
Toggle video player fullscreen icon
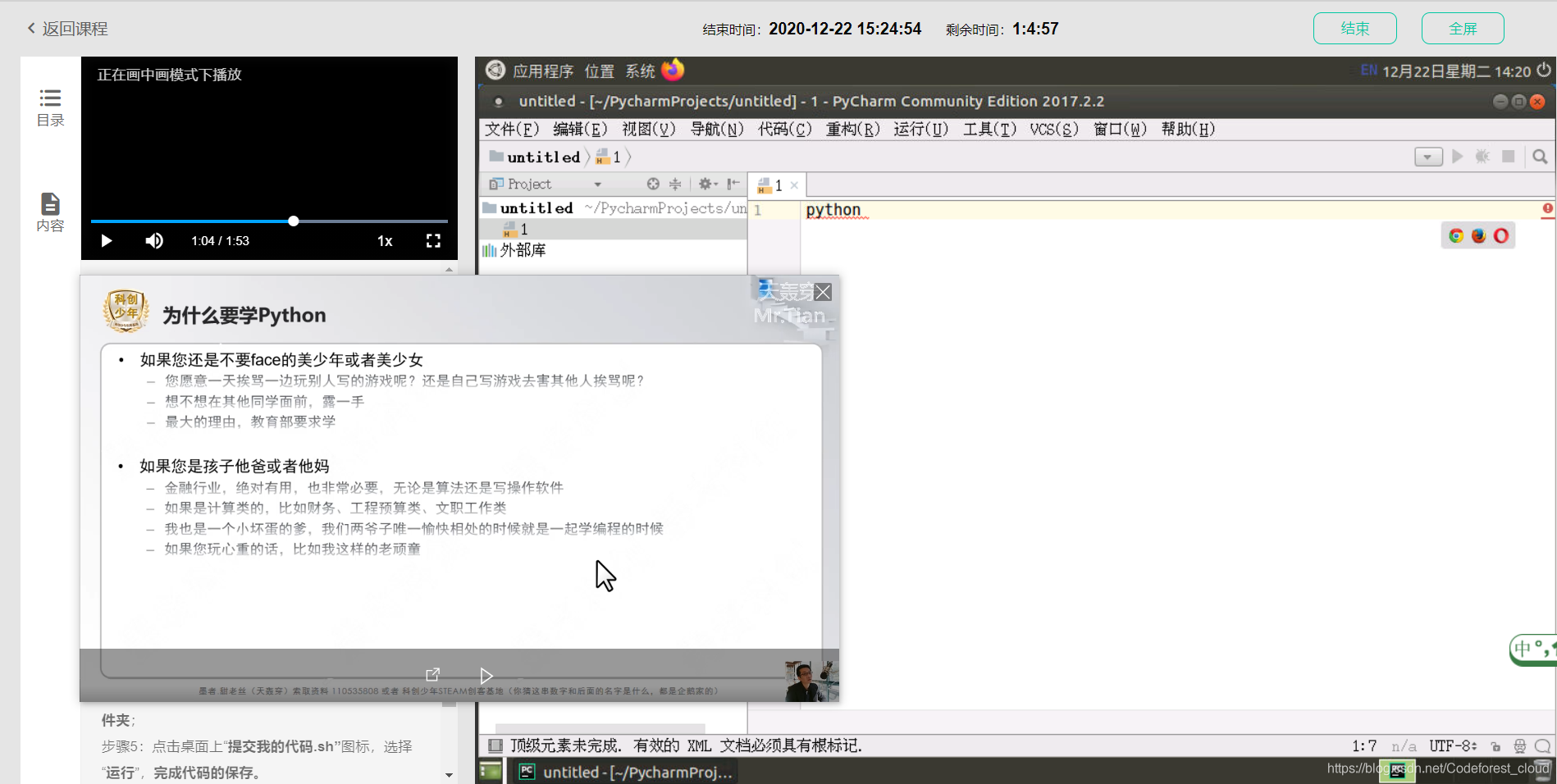point(433,241)
